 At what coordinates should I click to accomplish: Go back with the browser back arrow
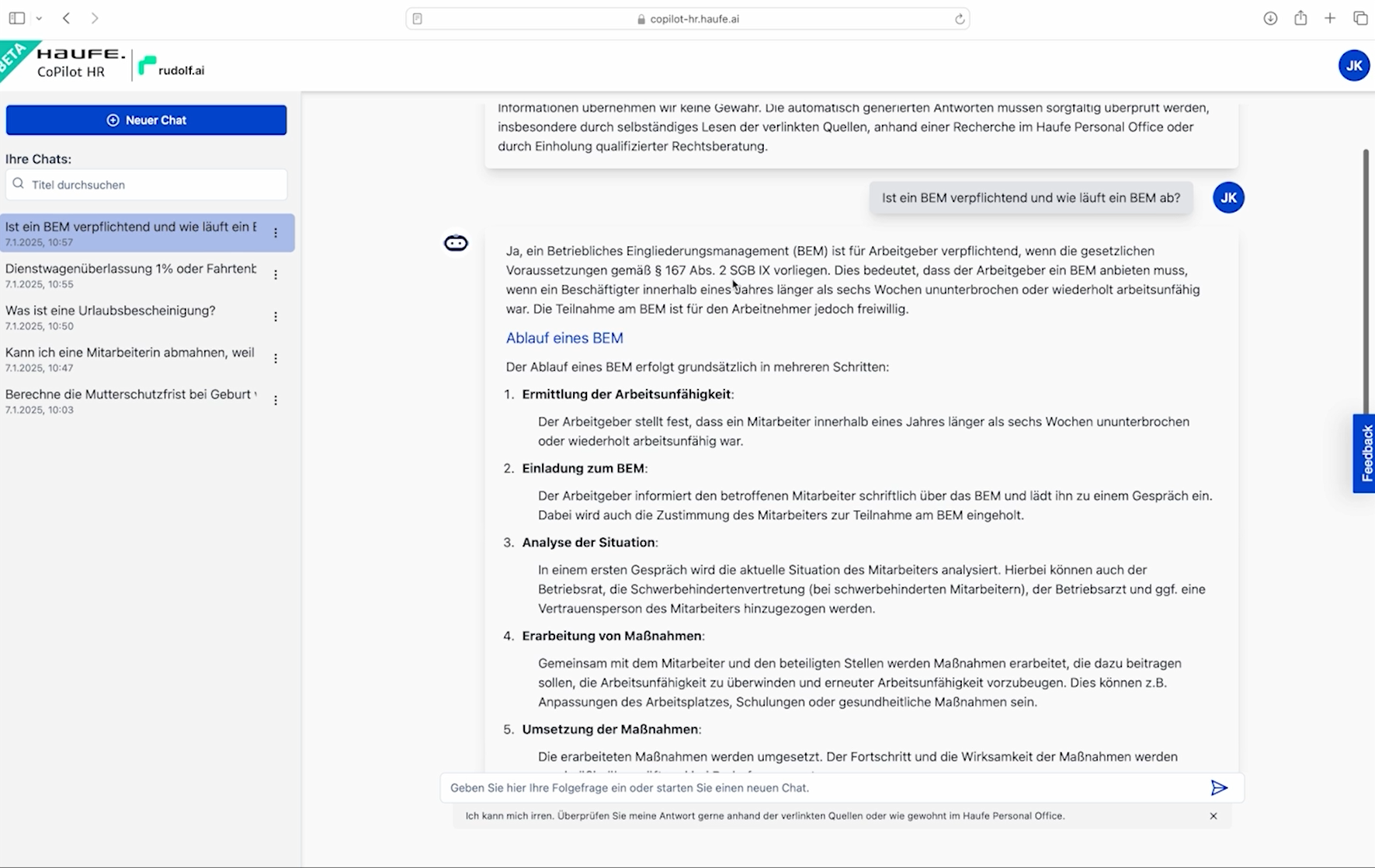(67, 18)
